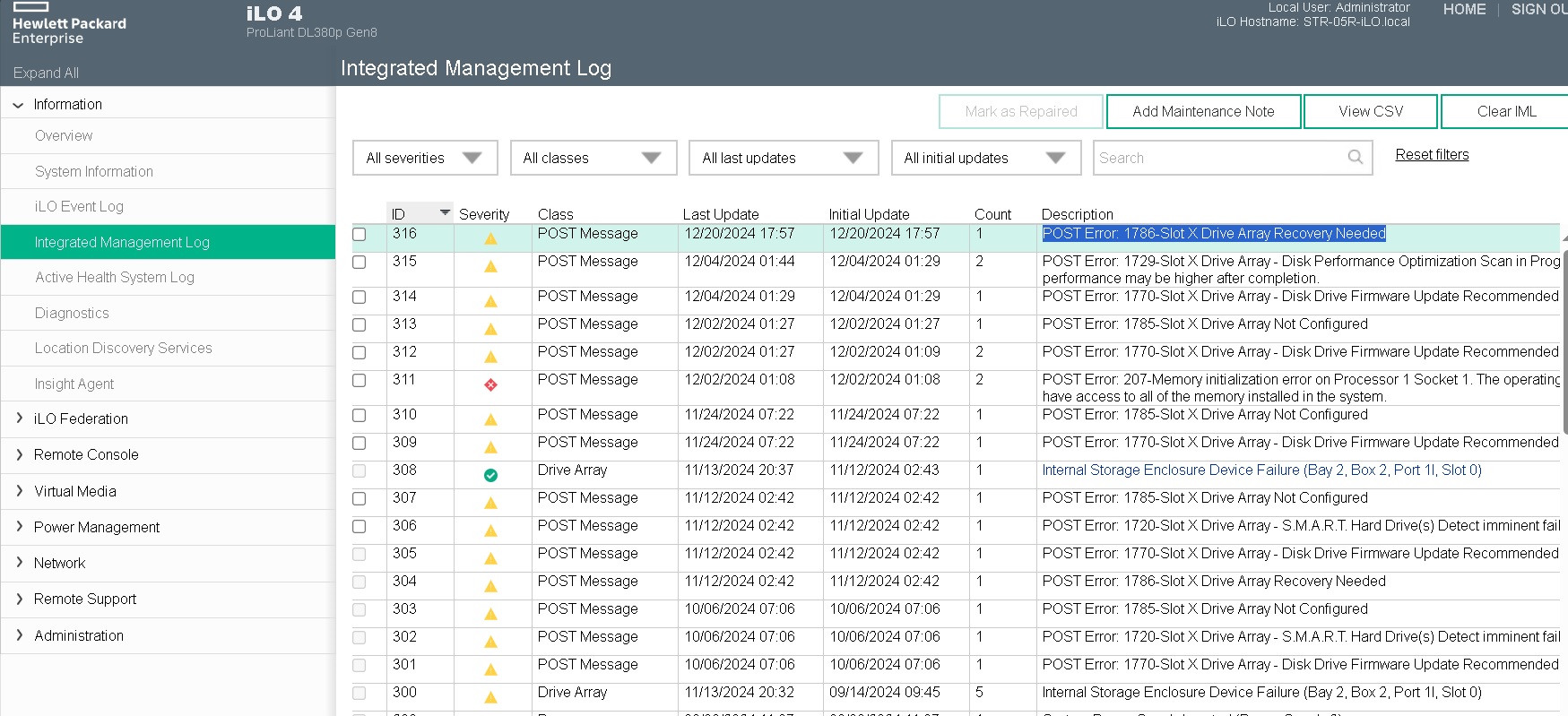Click the warning icon in row 312
This screenshot has height=716, width=1568.
(490, 357)
